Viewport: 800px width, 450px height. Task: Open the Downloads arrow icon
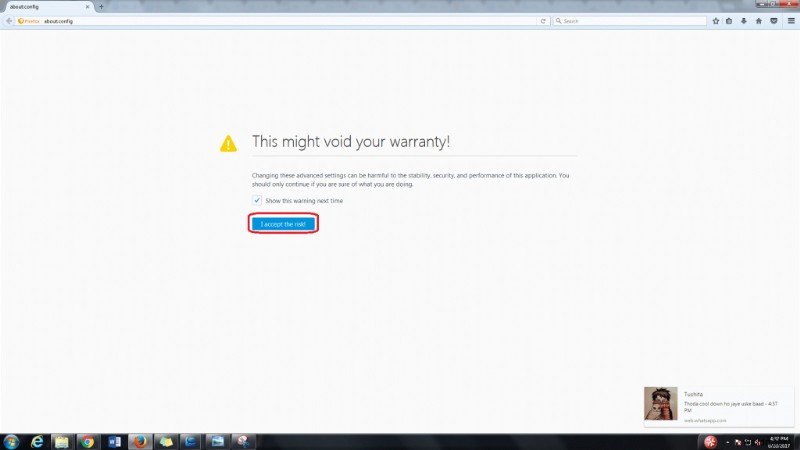744,21
